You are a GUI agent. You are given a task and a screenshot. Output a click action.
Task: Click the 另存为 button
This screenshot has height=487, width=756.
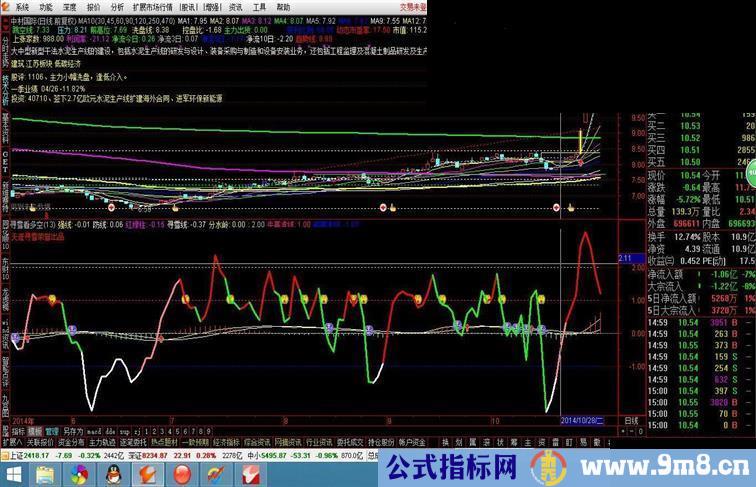coord(72,431)
